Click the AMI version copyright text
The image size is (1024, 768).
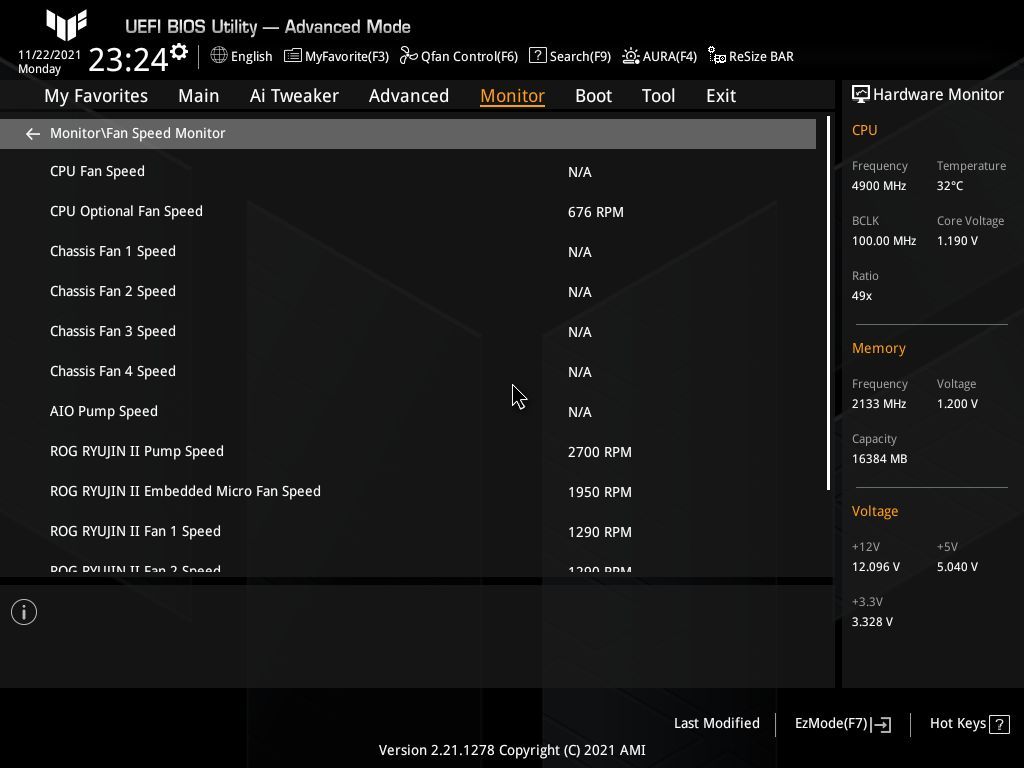pyautogui.click(x=512, y=750)
